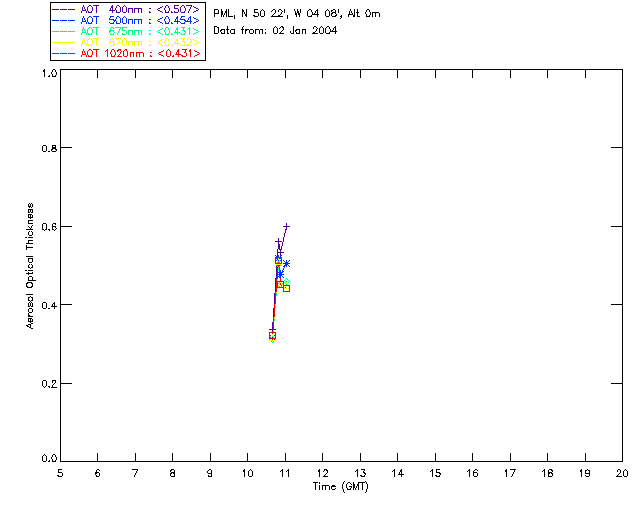Click x-axis tick label 11
640x512 pixels.
285,473
